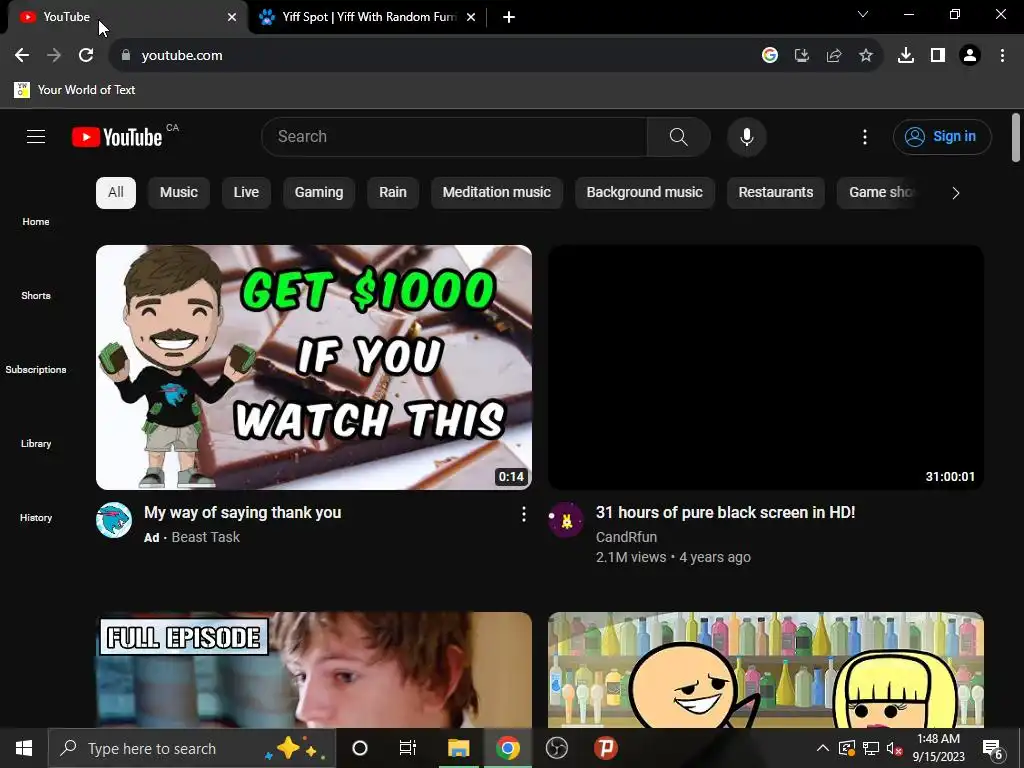This screenshot has height=768, width=1024.
Task: Install YouTube app icon in address bar
Action: 802,56
